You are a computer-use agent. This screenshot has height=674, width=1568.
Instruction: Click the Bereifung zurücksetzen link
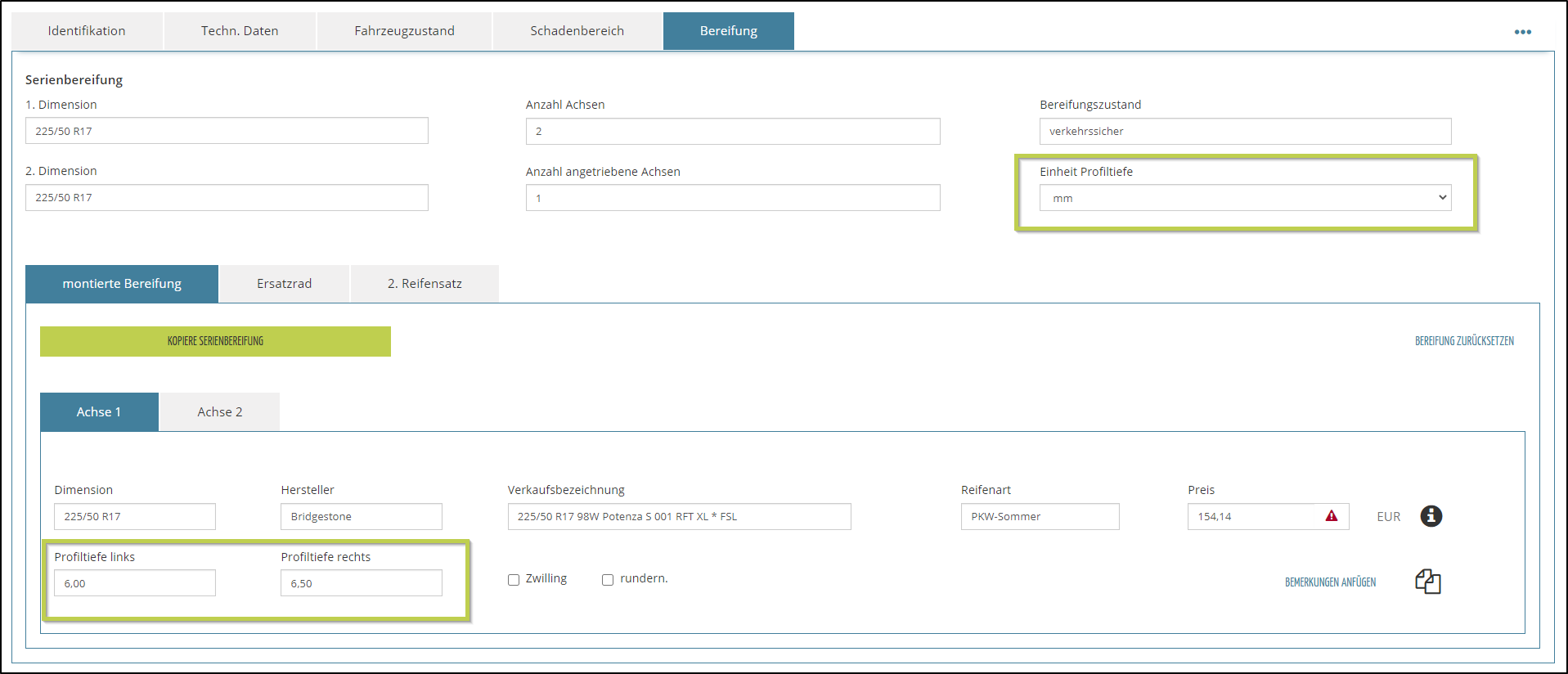pyautogui.click(x=1464, y=341)
